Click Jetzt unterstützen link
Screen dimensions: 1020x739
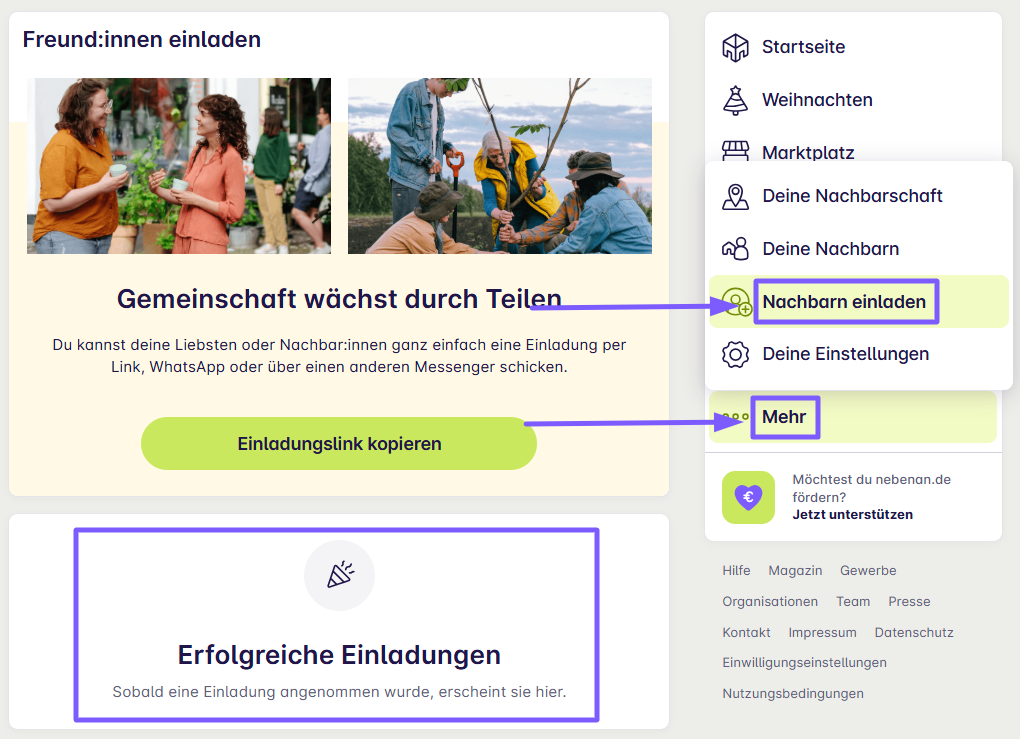(x=852, y=515)
